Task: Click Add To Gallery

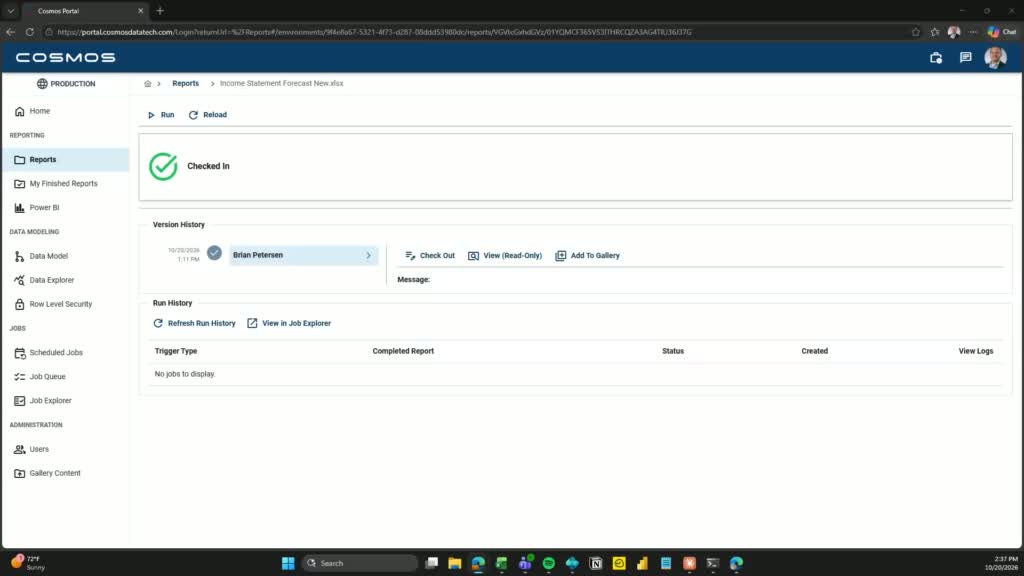Action: [x=587, y=256]
